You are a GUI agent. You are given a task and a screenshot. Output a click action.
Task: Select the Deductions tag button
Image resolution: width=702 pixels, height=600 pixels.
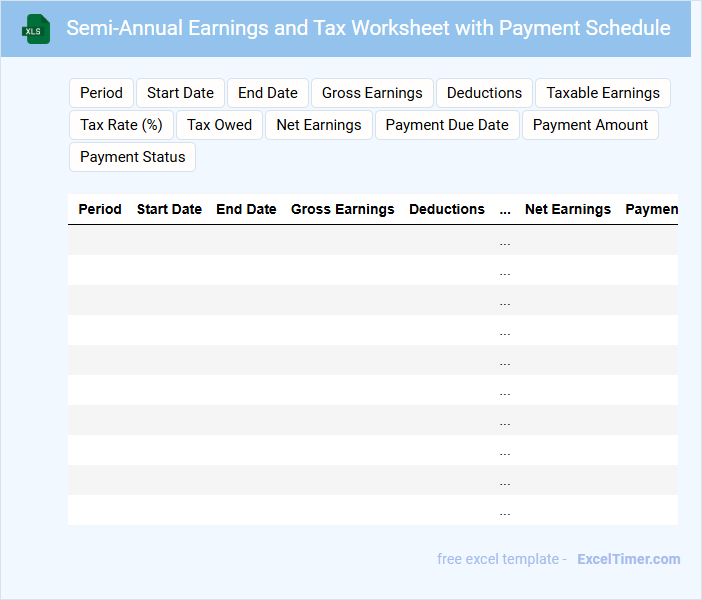tap(484, 93)
